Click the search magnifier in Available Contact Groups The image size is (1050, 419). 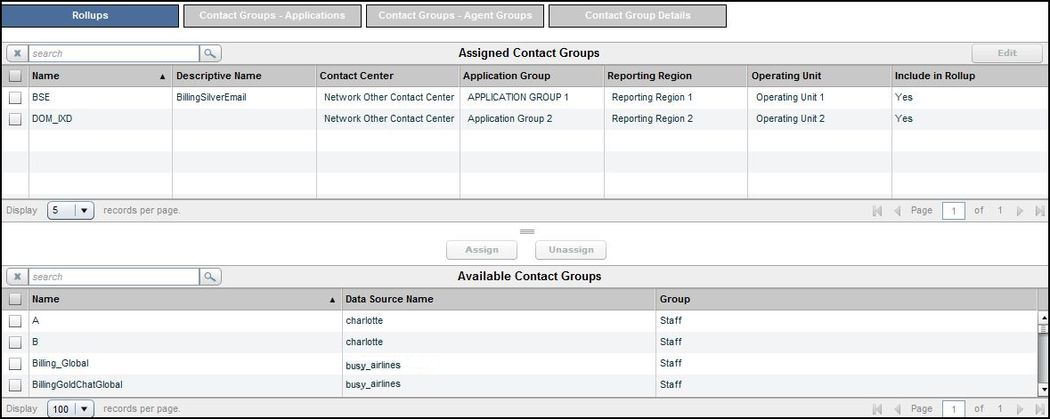[210, 276]
